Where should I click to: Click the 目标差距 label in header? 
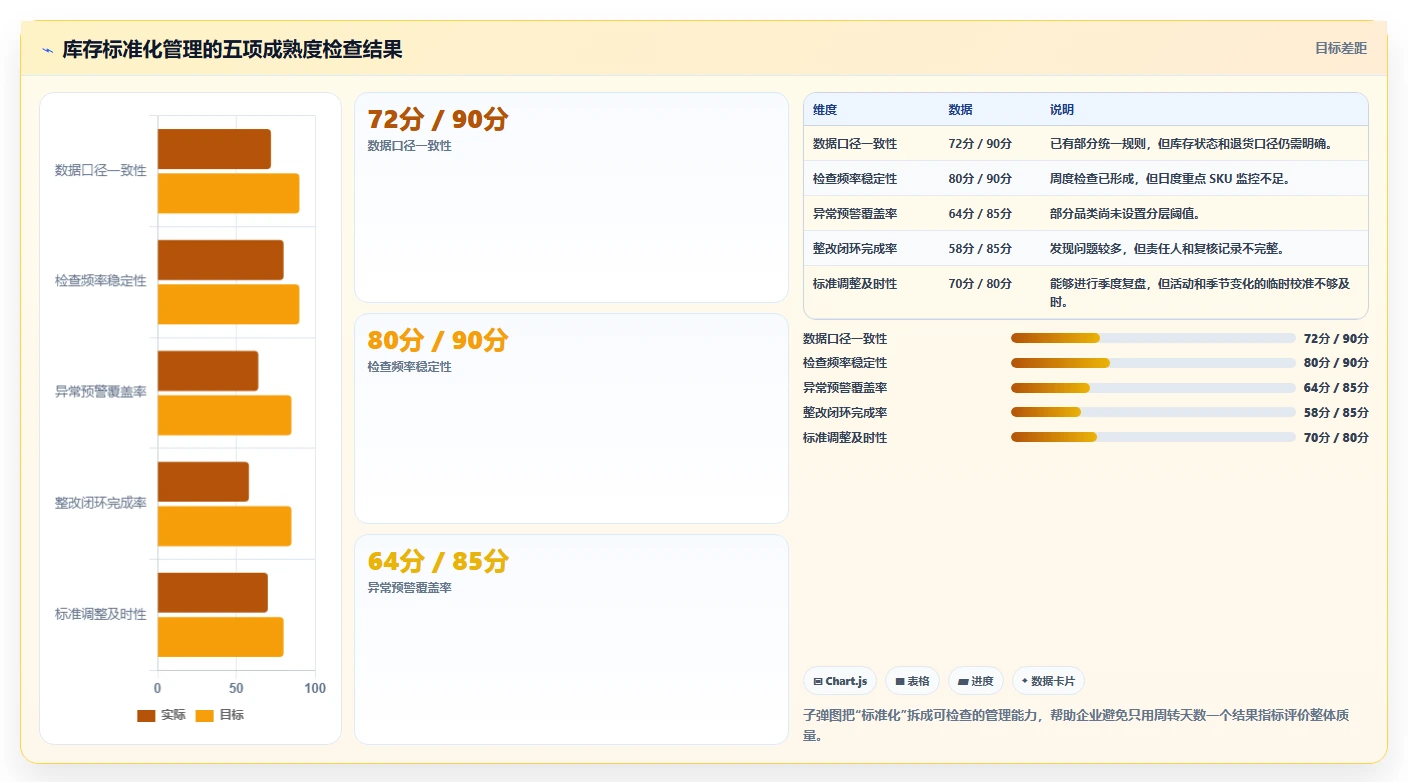[x=1340, y=48]
